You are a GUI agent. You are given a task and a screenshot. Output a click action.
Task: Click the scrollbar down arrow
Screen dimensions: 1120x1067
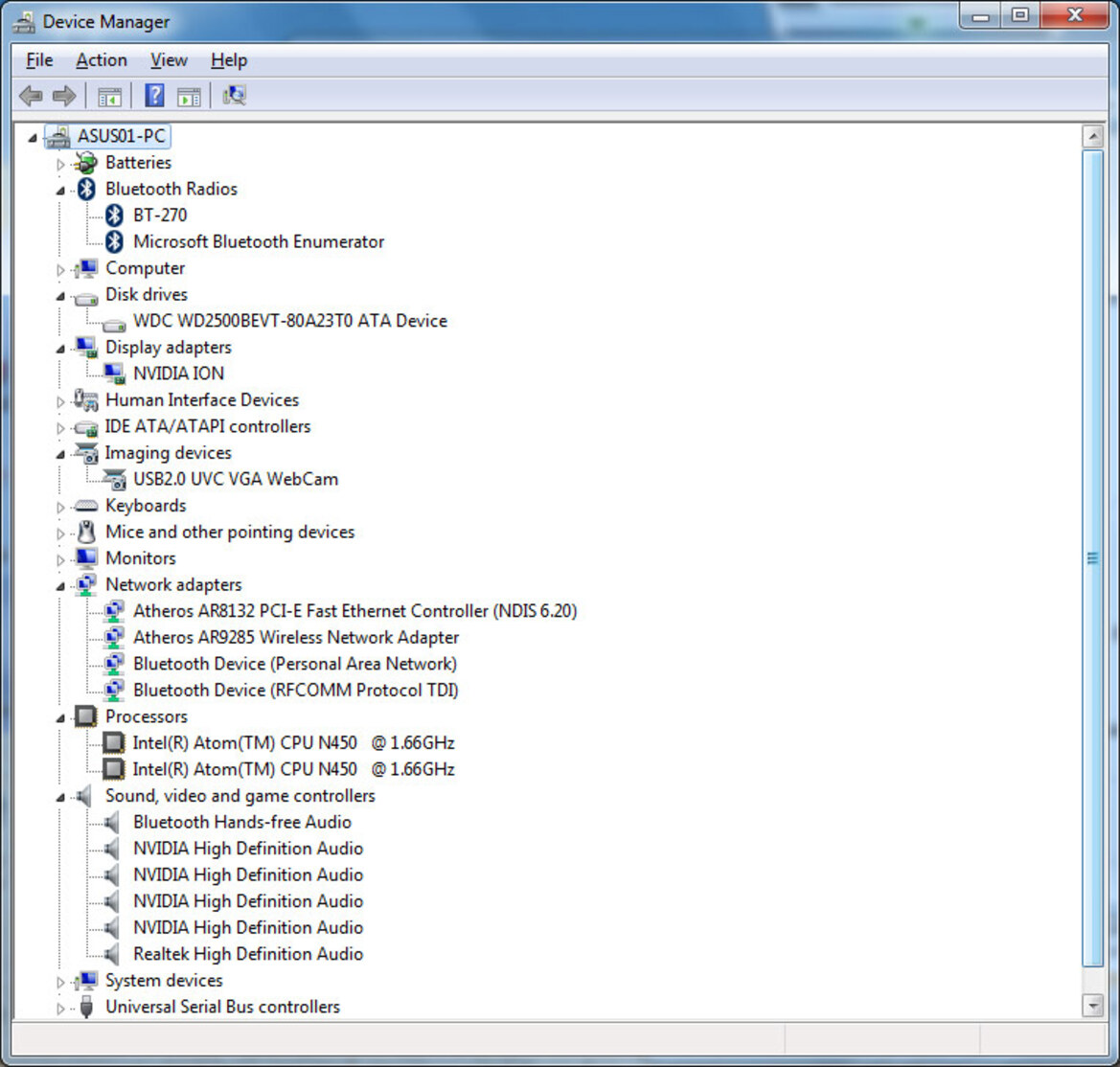(x=1092, y=1005)
